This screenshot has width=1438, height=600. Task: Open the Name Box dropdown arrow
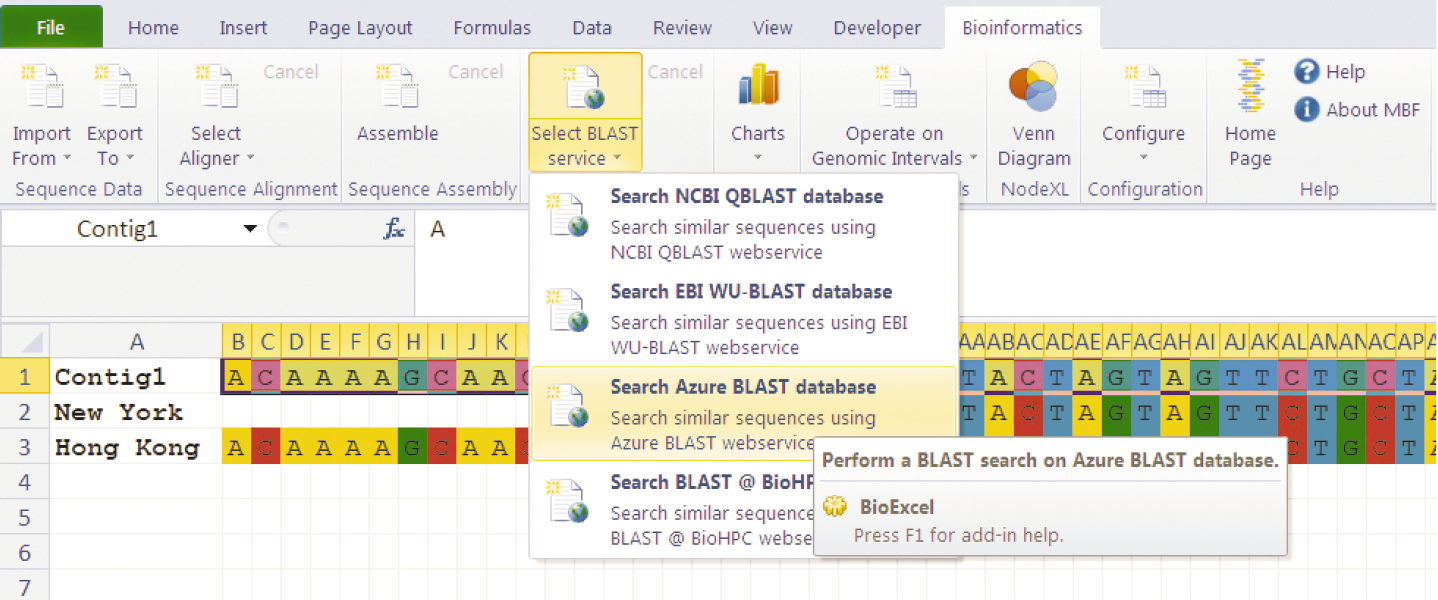click(250, 230)
